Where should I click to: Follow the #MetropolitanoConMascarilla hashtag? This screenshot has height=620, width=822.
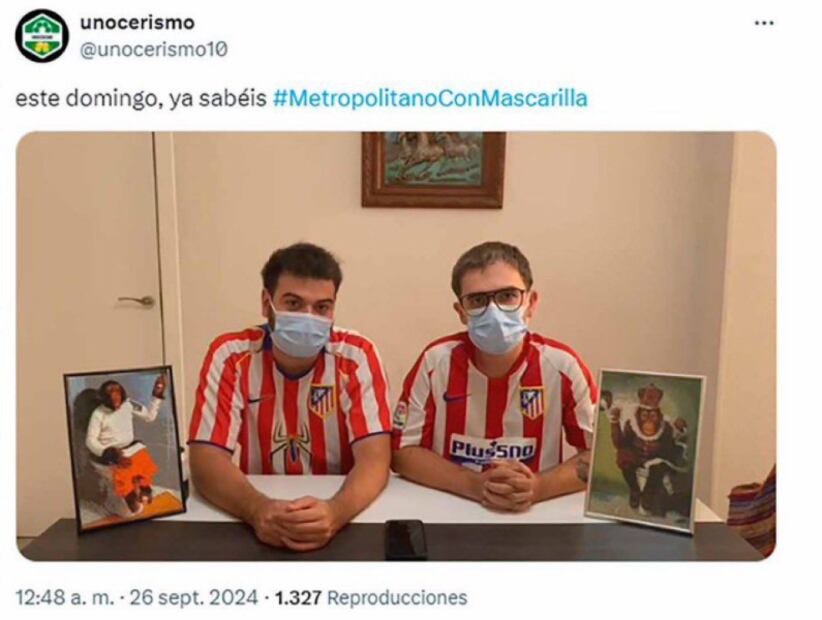(430, 99)
